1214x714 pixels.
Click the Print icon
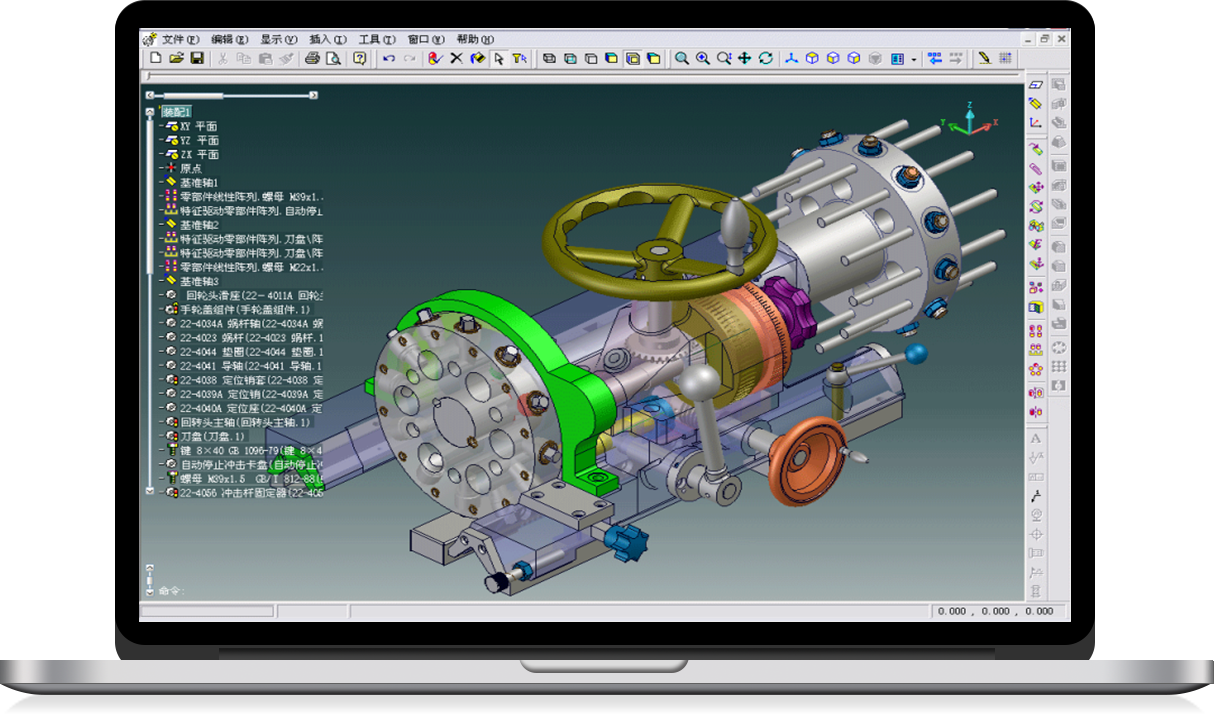312,59
